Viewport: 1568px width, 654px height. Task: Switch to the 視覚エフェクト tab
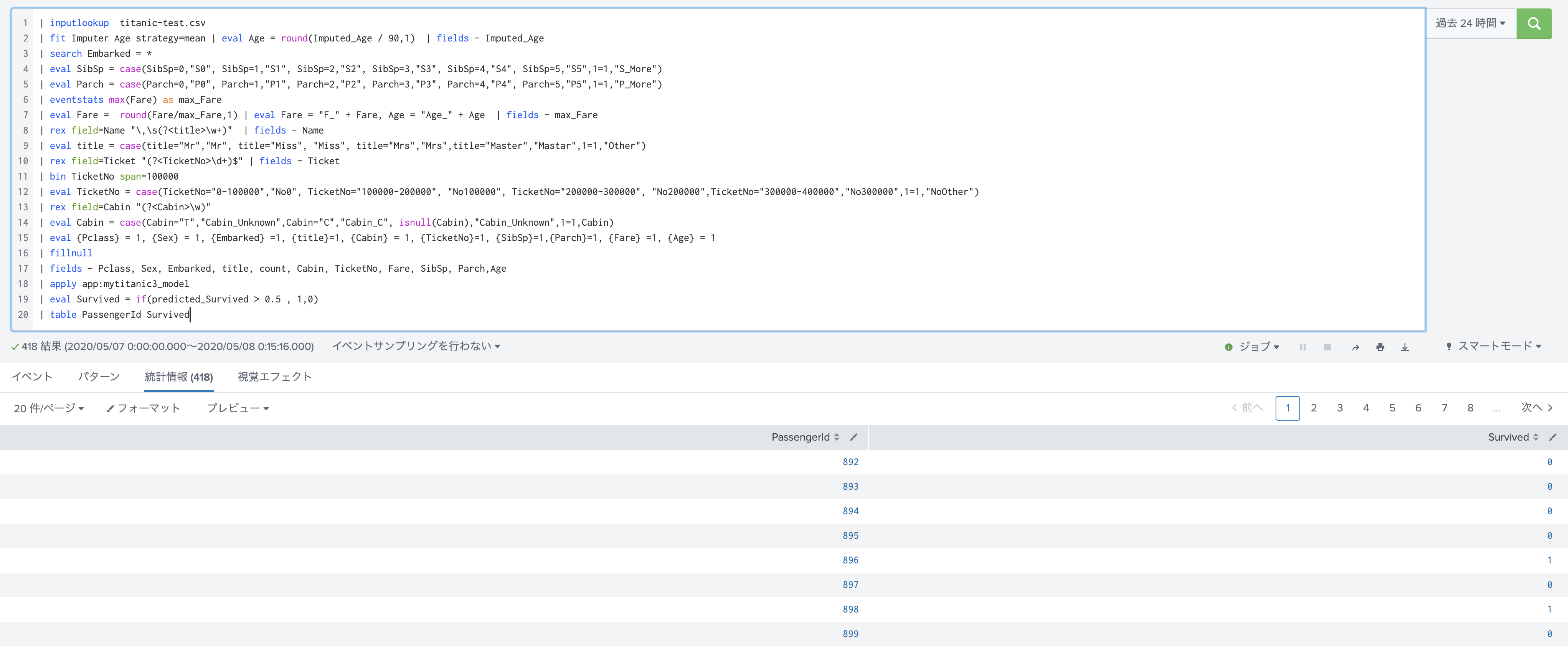pyautogui.click(x=274, y=377)
